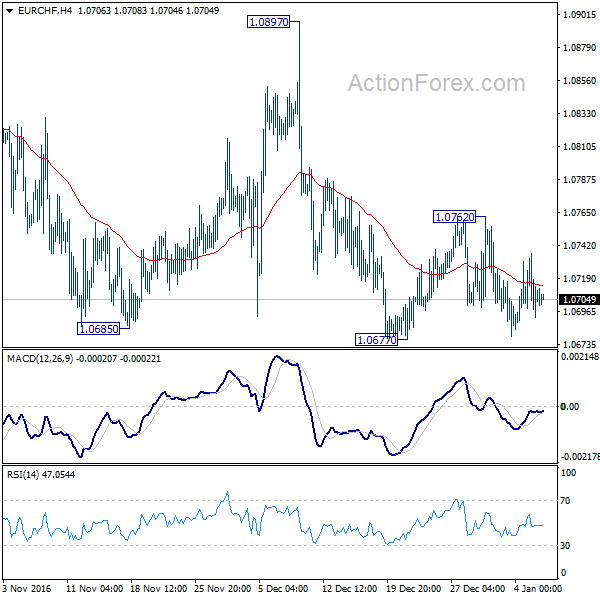Viewport: 600px width, 600px height.
Task: Click the 11 Nov 04:00 time label
Action: 95,589
